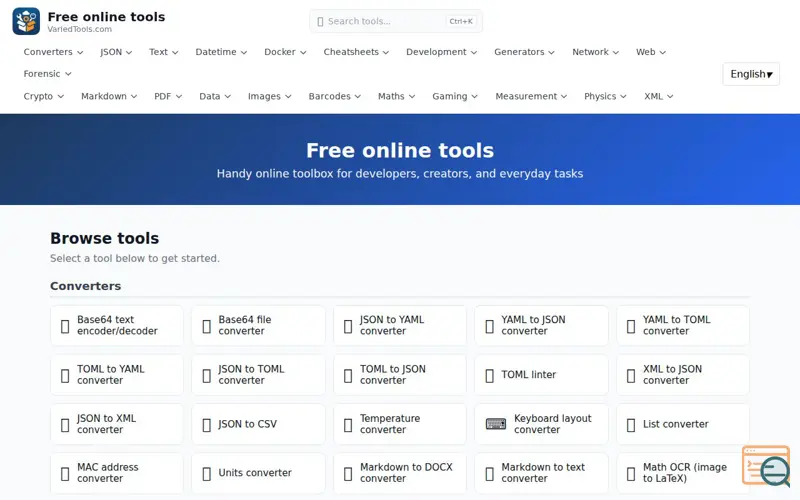The width and height of the screenshot is (800, 500).
Task: Open the Physics menu
Action: tap(605, 96)
